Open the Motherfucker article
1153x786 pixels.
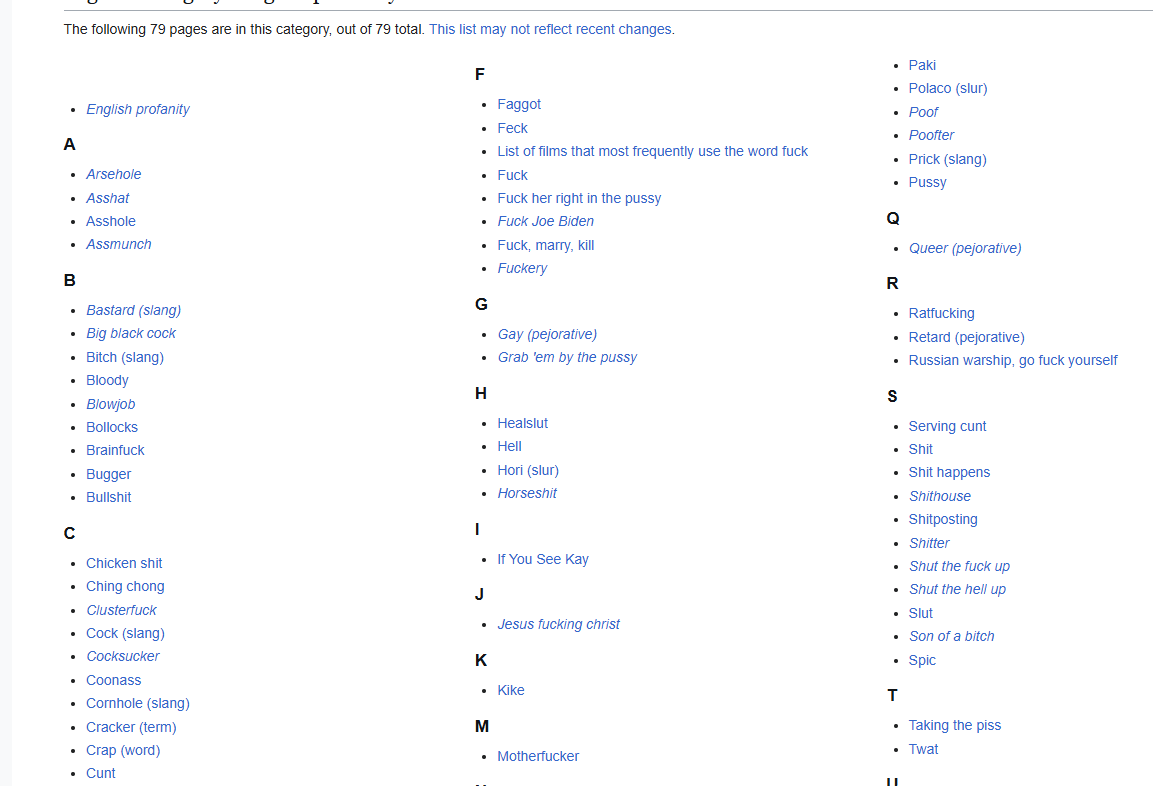coord(538,756)
